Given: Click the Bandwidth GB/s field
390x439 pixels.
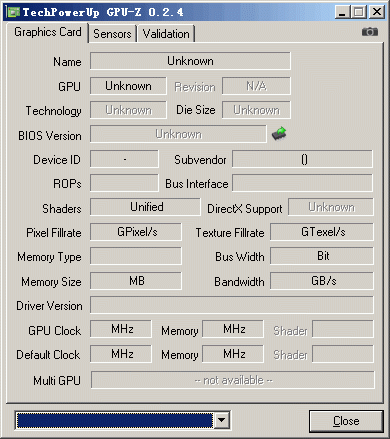Looking at the screenshot, I should tap(322, 281).
